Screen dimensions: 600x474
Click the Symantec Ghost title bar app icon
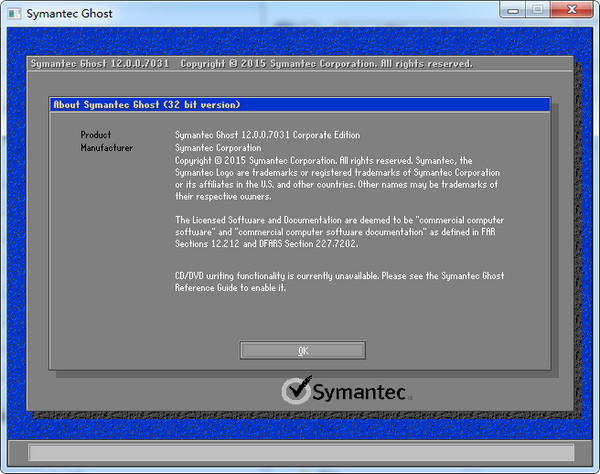15,14
